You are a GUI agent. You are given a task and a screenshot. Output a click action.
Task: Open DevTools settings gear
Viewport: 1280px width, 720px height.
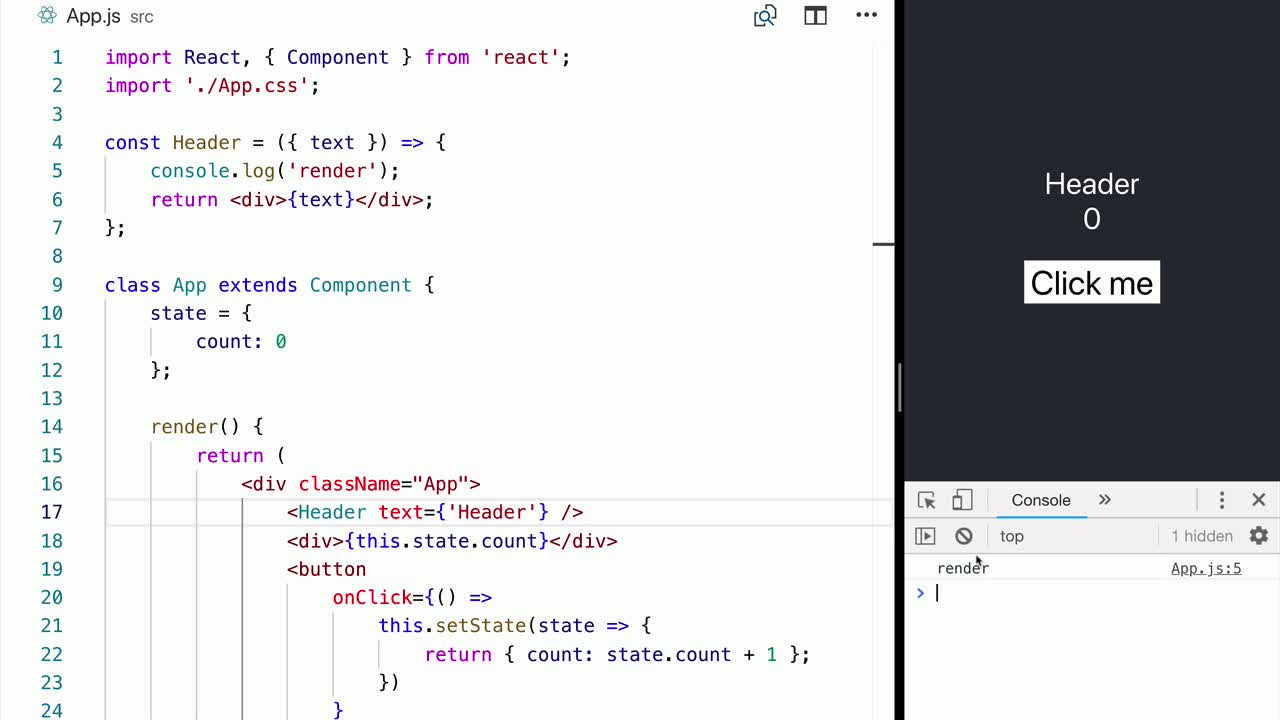(x=1258, y=536)
